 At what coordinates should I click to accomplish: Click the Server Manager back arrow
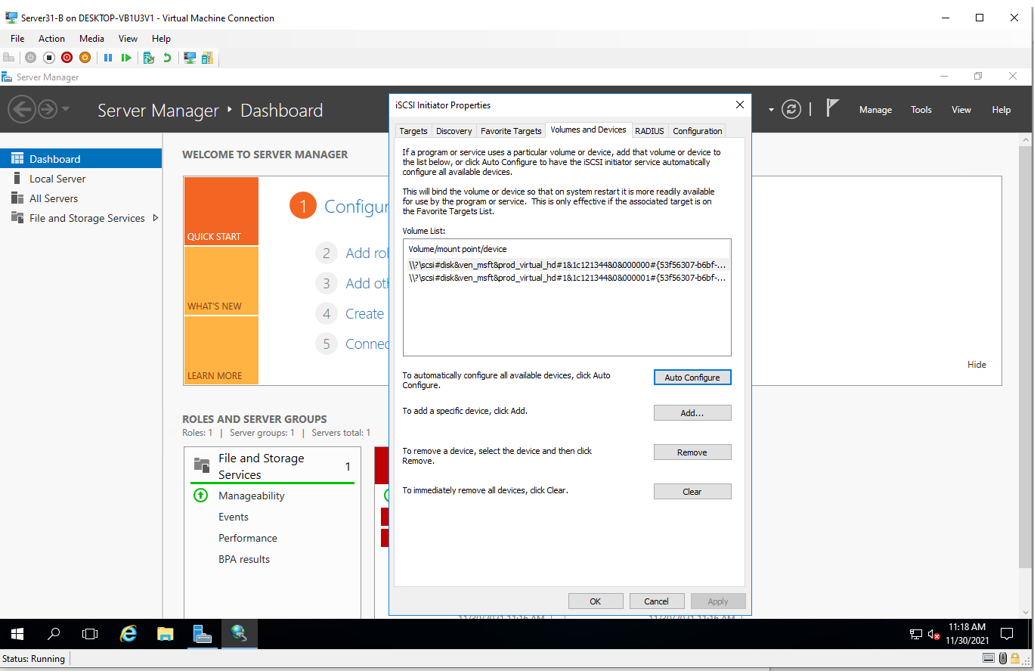(22, 109)
